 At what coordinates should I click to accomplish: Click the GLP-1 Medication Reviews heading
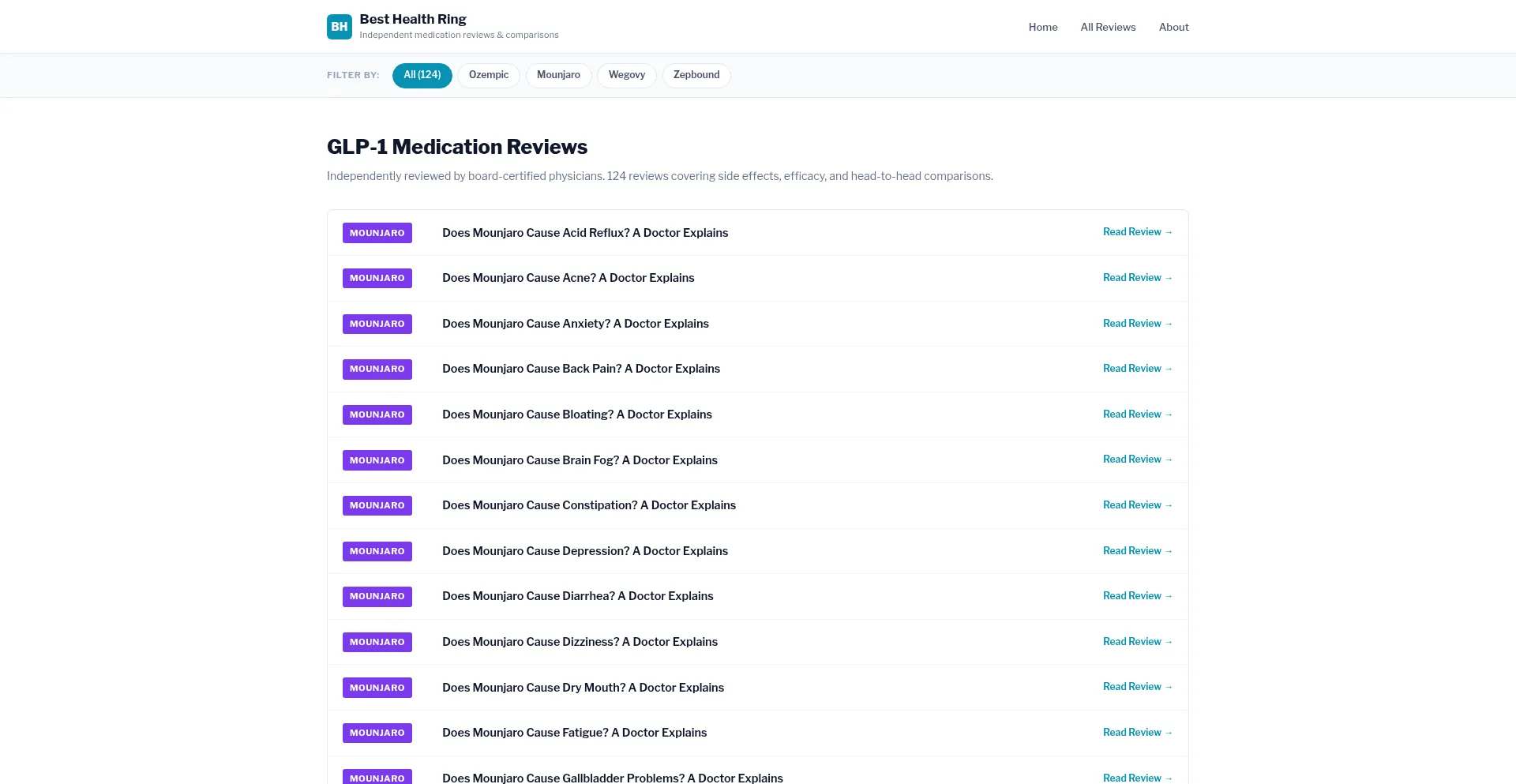click(457, 147)
